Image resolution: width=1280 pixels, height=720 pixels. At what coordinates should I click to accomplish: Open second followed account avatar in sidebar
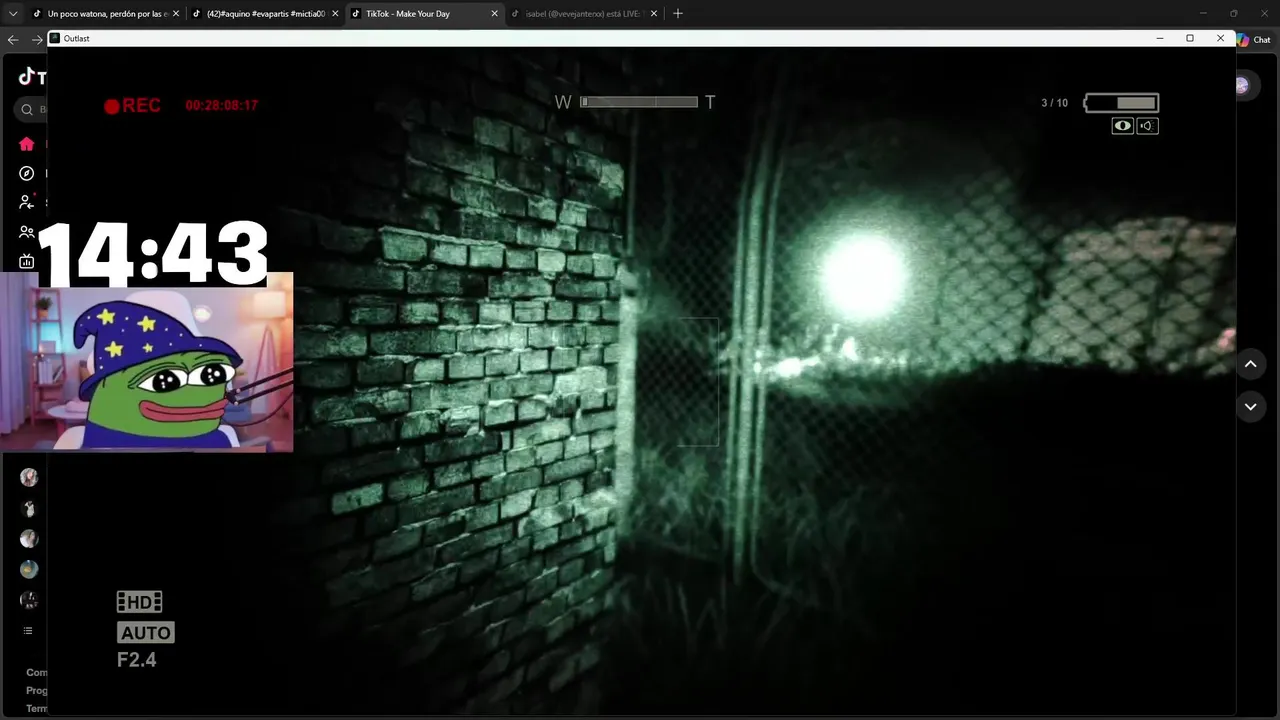click(x=29, y=508)
